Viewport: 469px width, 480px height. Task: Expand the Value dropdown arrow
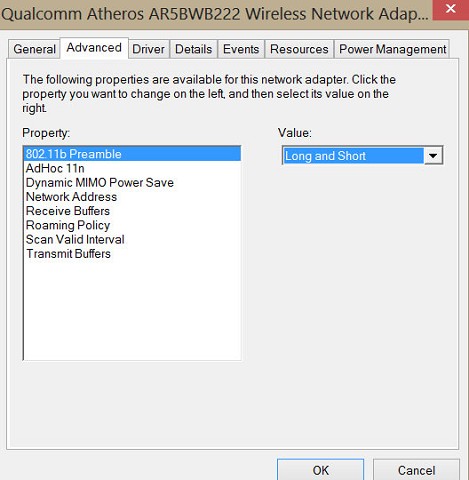[x=433, y=156]
